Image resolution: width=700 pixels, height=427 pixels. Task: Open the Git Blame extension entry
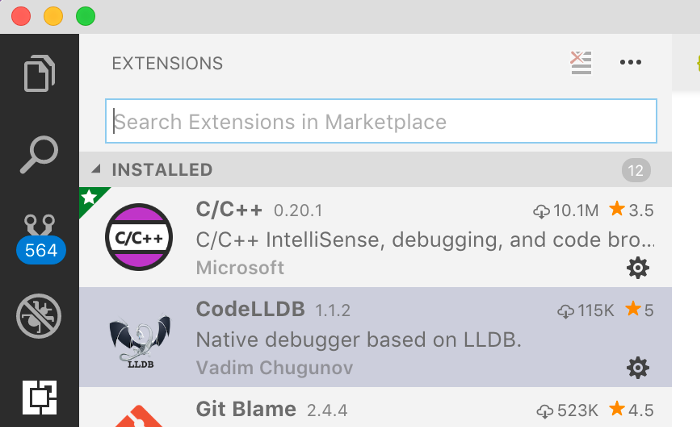375,407
